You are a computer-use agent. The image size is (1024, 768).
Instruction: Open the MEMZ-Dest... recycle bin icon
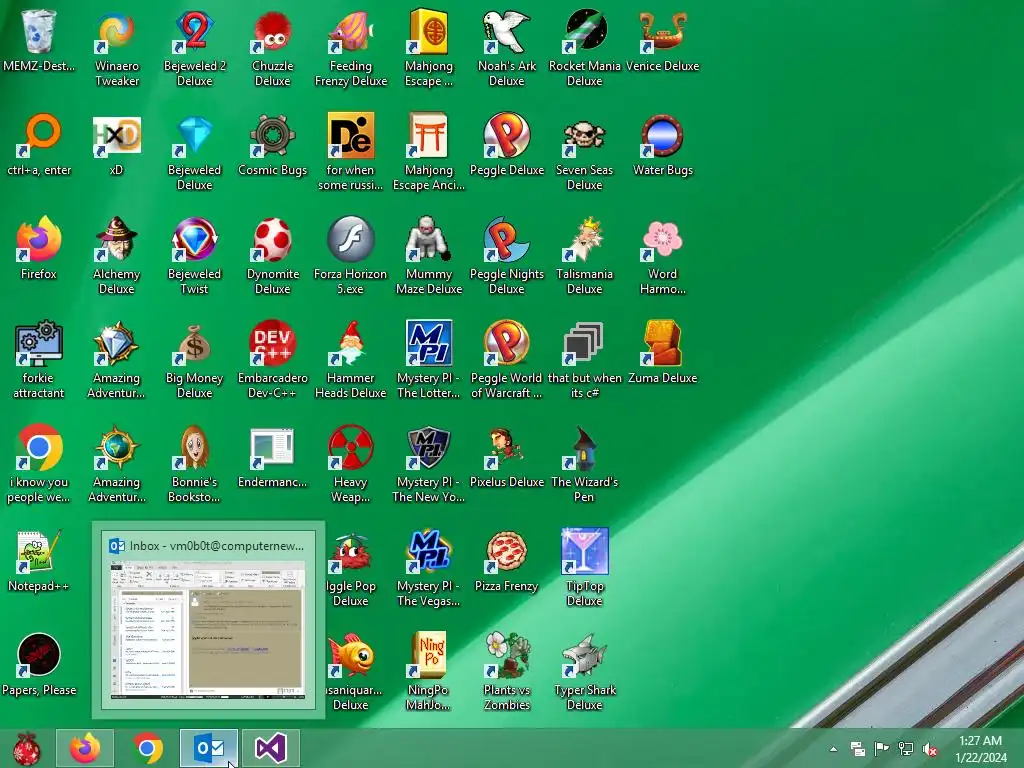[x=39, y=31]
